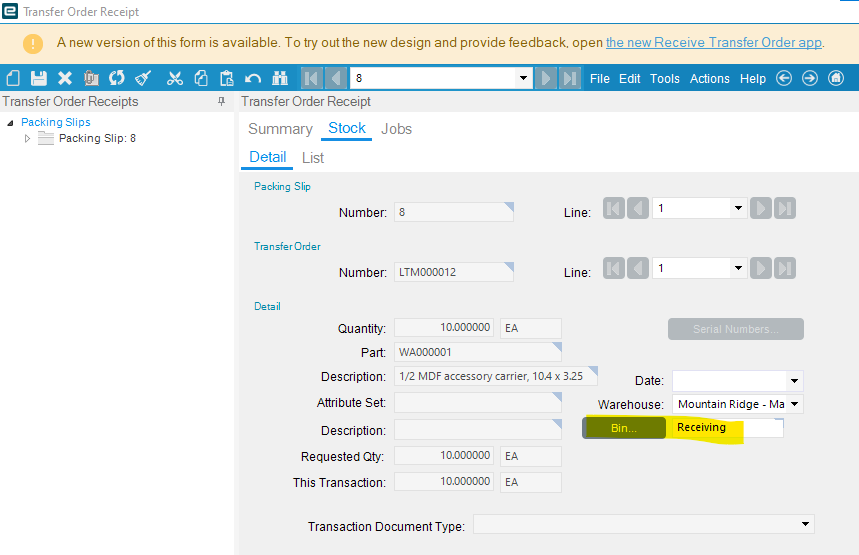Image resolution: width=859 pixels, height=555 pixels.
Task: Select the Detail sub-tab
Action: (267, 157)
